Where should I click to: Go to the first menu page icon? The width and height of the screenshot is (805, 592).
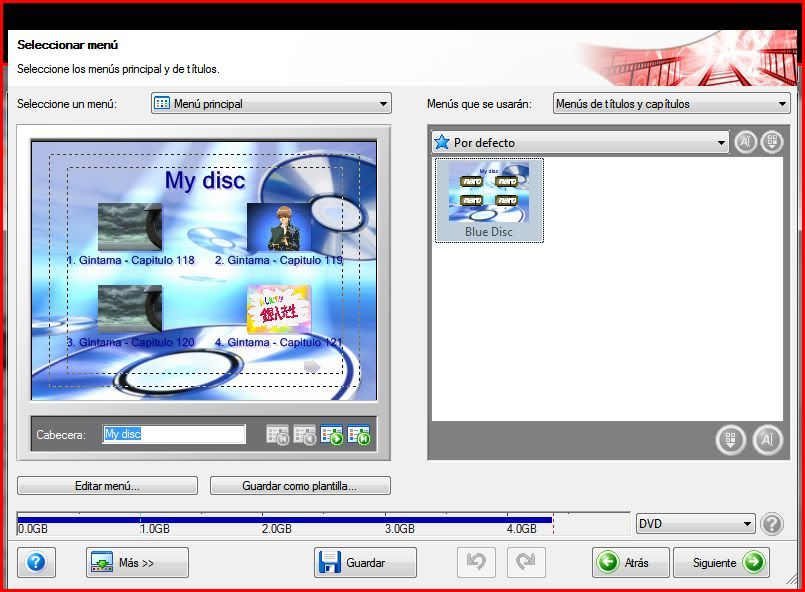point(278,435)
